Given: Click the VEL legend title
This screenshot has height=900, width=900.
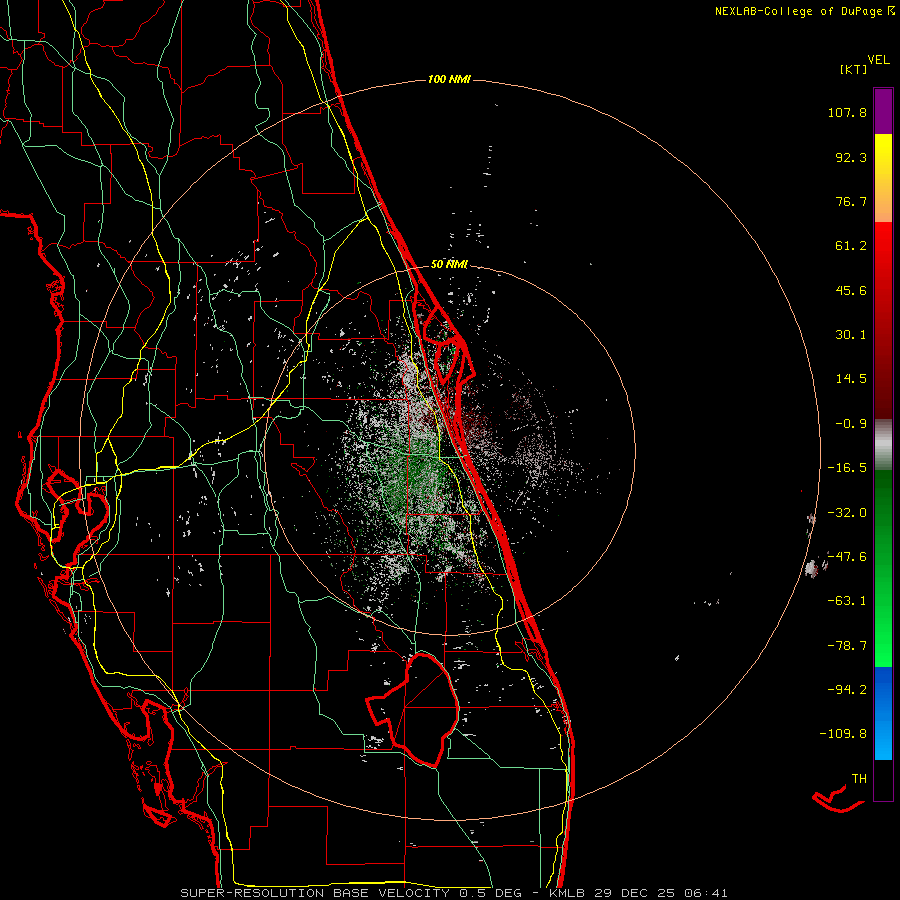Looking at the screenshot, I should (x=878, y=60).
